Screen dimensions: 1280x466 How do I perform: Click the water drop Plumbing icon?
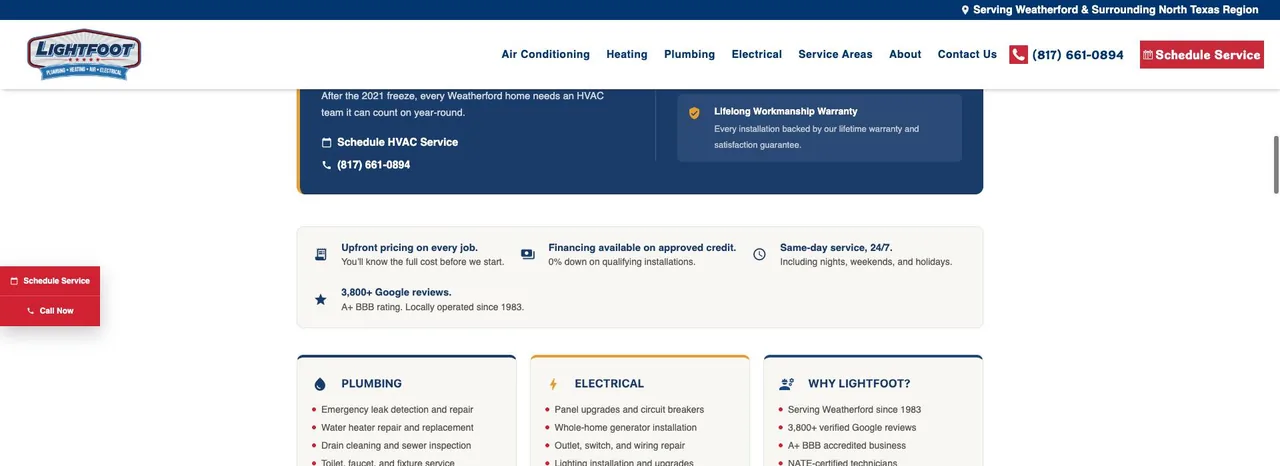click(x=320, y=384)
